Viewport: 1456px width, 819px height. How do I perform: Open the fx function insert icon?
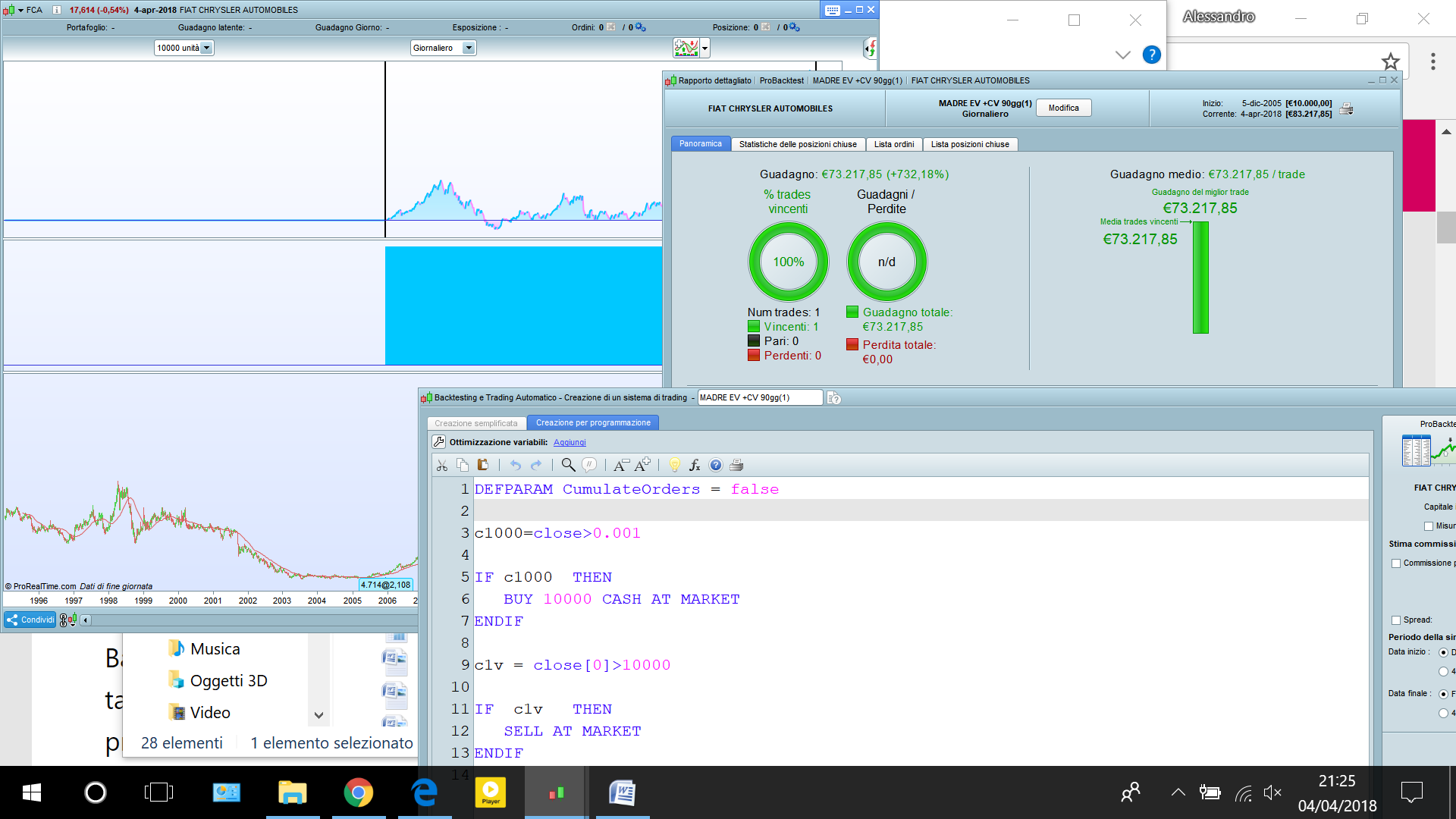coord(695,466)
